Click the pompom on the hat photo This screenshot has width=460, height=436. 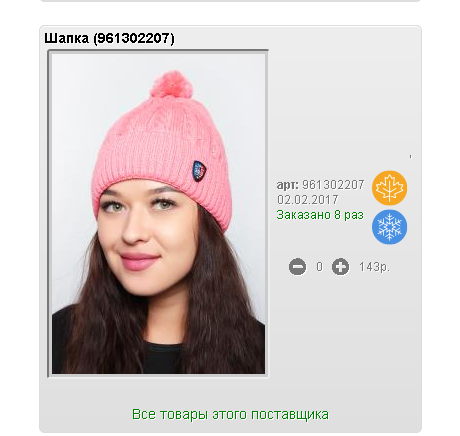point(172,84)
